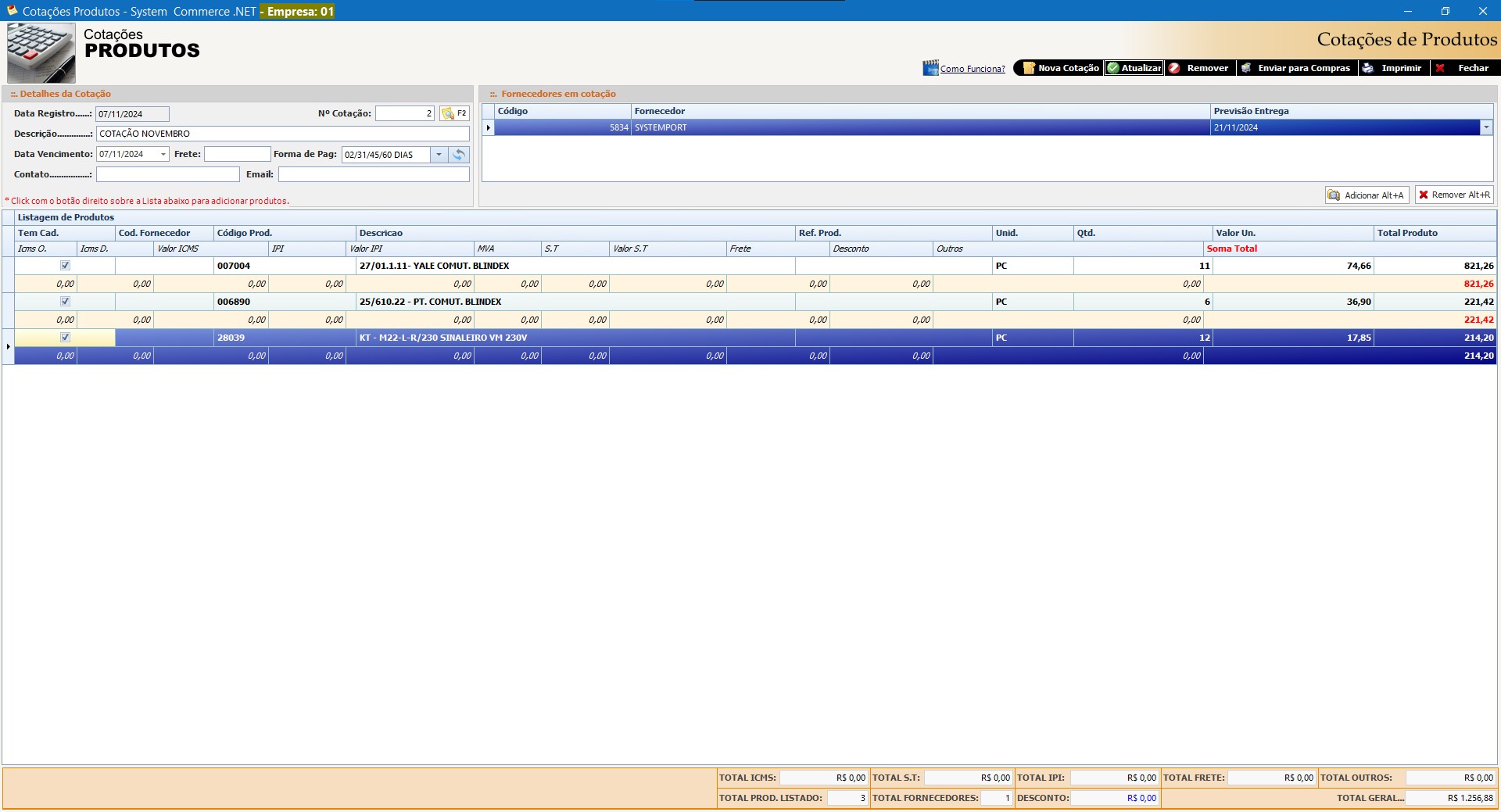Open Previsão Entrega dropdown for SYSTEMPORT
The image size is (1501, 812).
click(1486, 127)
